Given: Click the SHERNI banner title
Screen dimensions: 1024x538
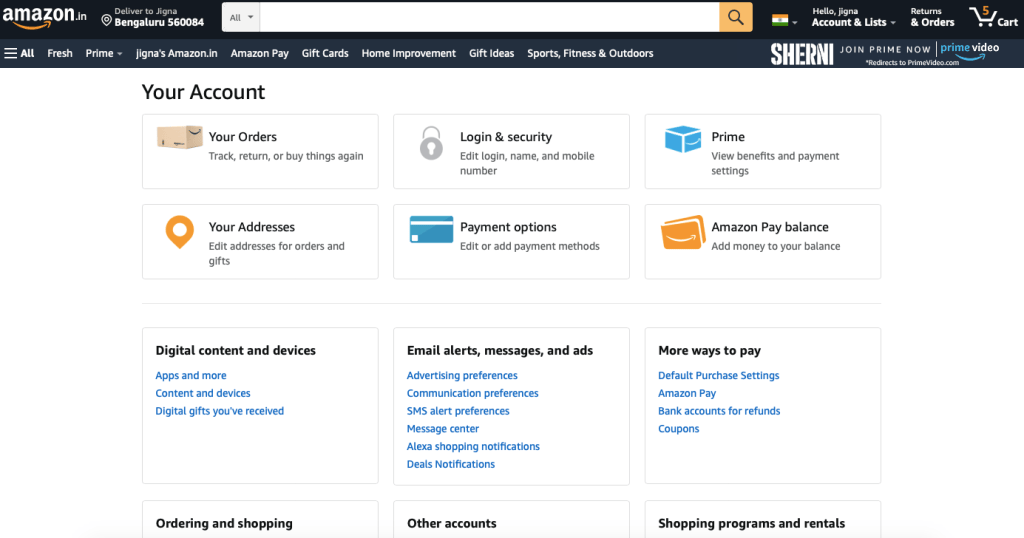Looking at the screenshot, I should click(x=802, y=54).
